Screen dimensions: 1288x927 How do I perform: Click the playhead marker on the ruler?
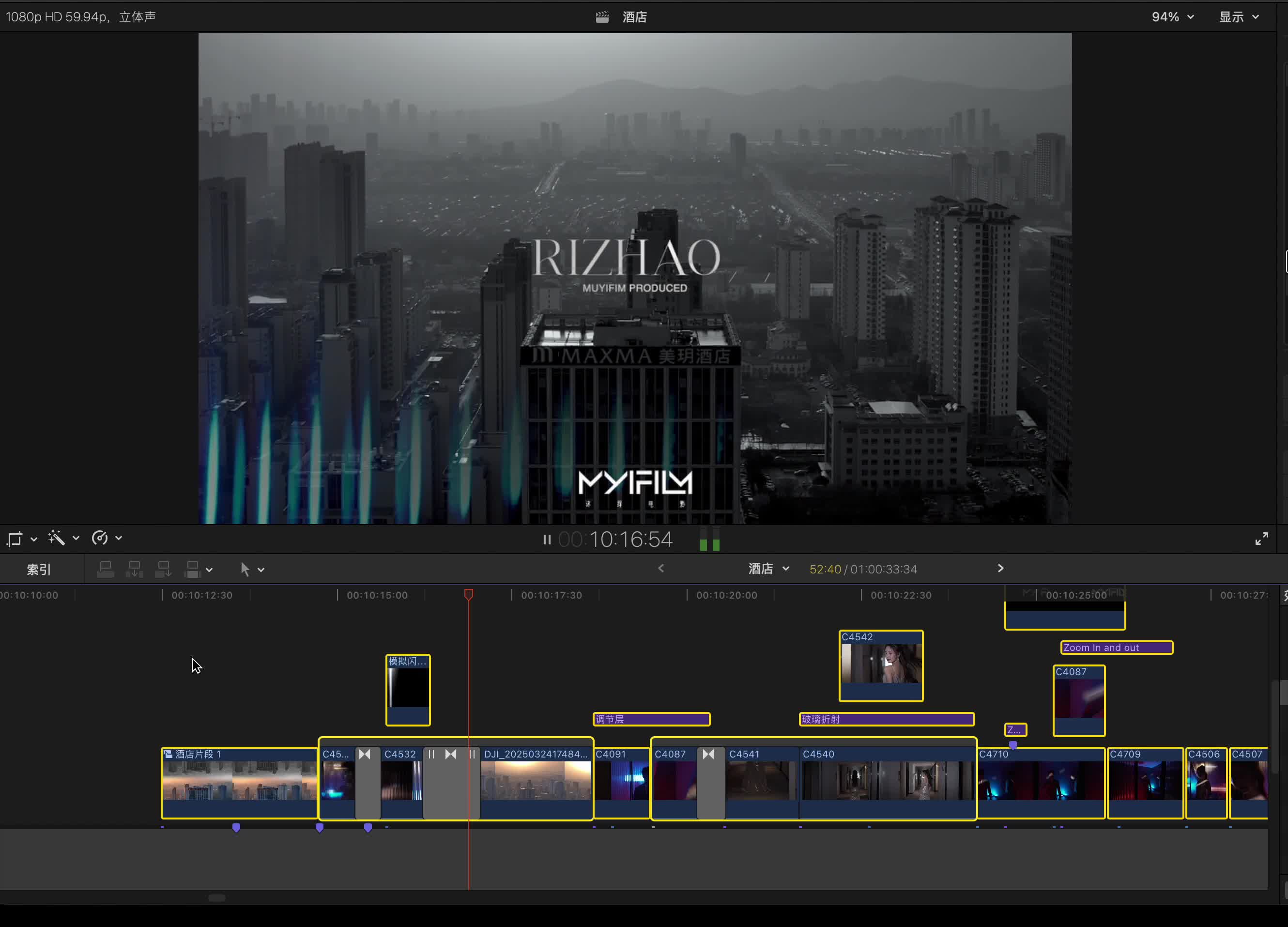pyautogui.click(x=468, y=594)
